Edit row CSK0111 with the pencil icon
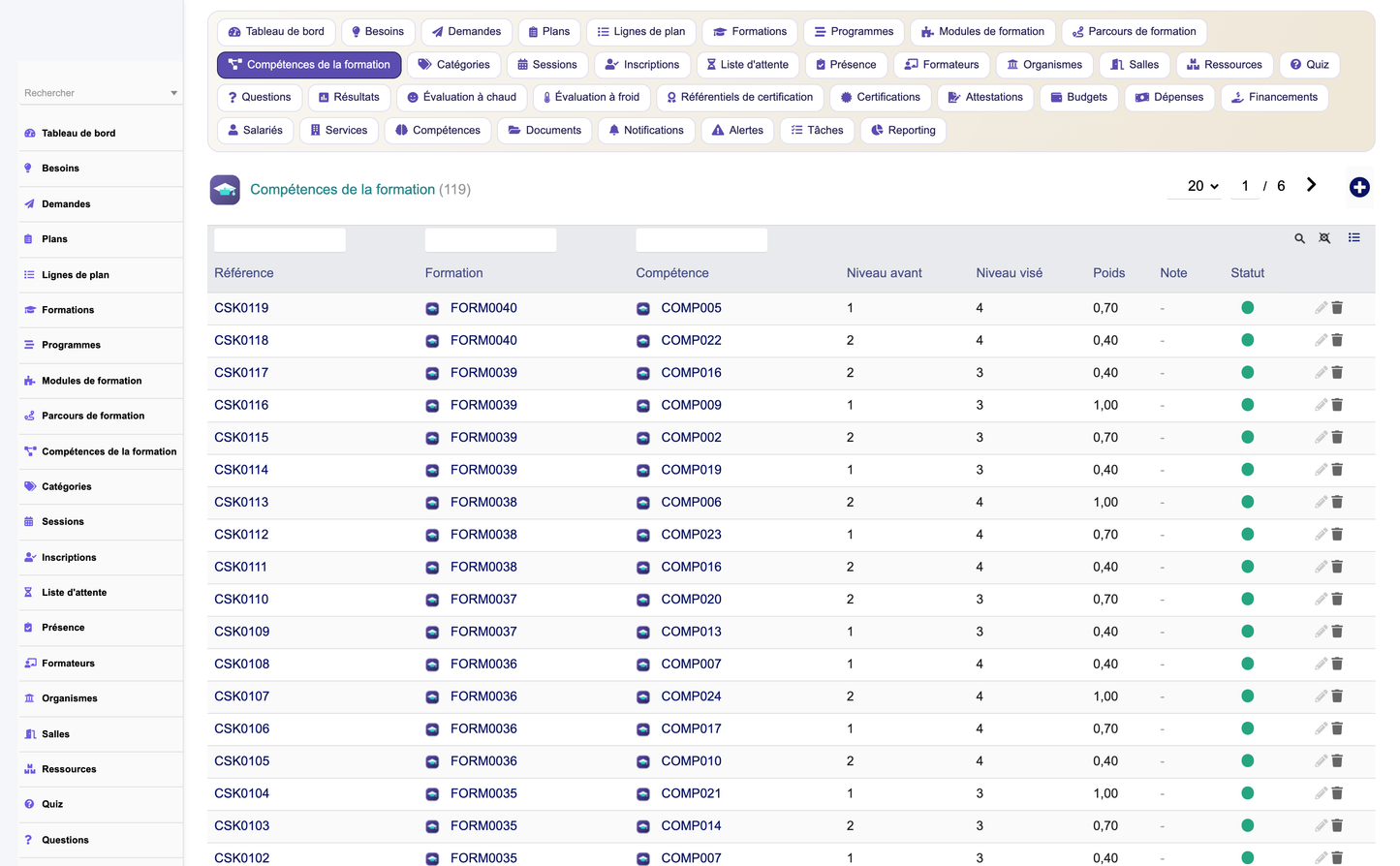 tap(1321, 567)
